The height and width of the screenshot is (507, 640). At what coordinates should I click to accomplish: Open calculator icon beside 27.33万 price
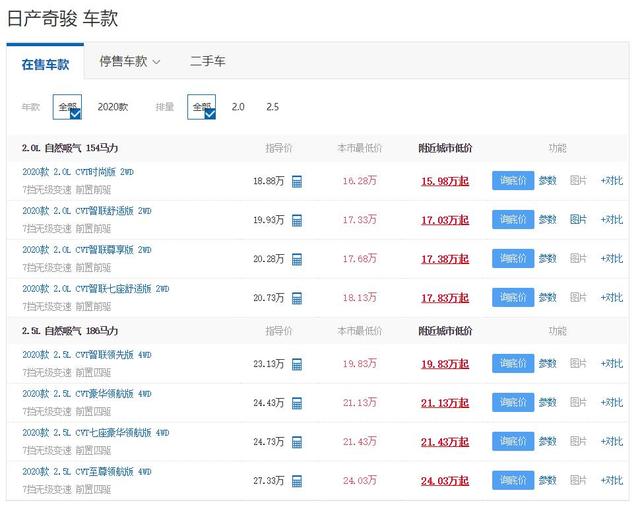[297, 481]
